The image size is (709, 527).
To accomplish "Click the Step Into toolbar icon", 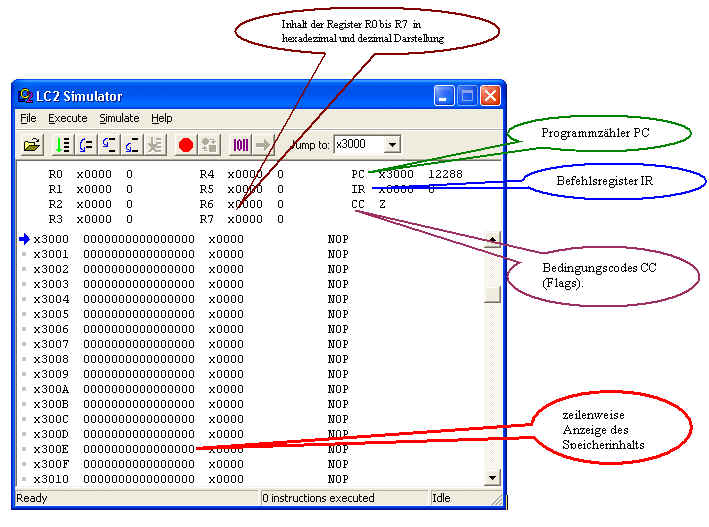I will (109, 145).
